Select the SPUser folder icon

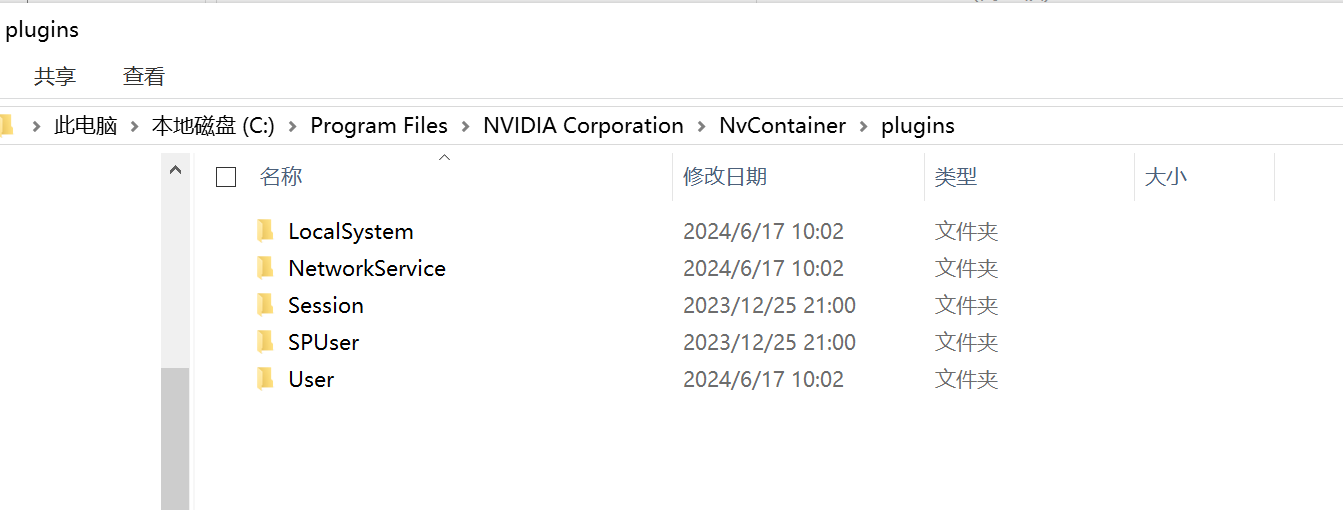[265, 342]
